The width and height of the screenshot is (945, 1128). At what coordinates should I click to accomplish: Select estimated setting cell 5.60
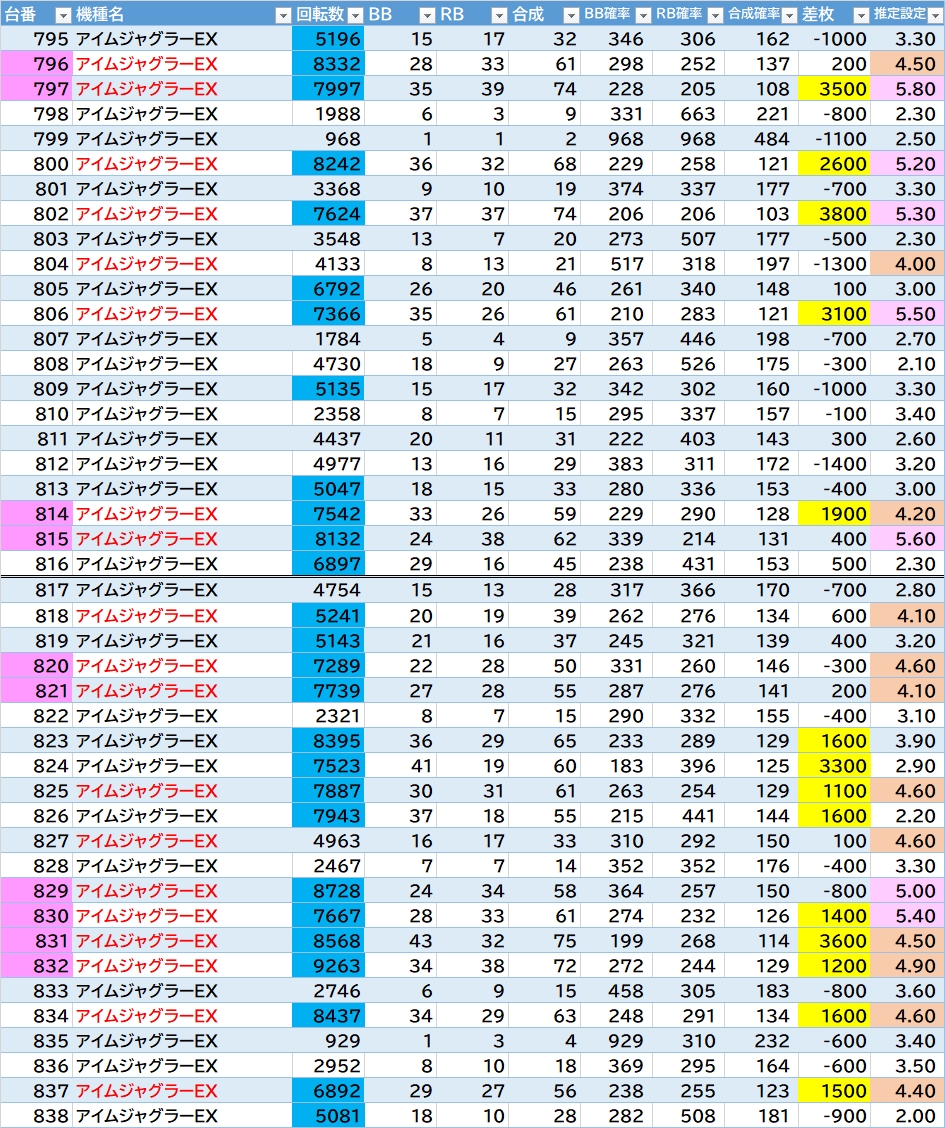[907, 539]
